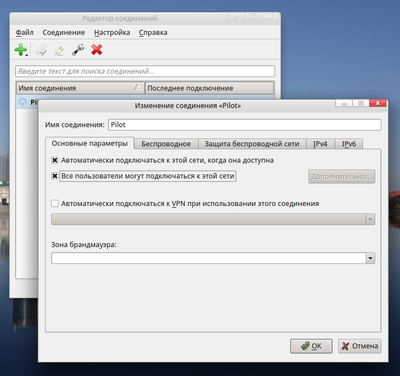Enable automatic VPN connection checkbox
The height and width of the screenshot is (376, 400).
click(55, 203)
